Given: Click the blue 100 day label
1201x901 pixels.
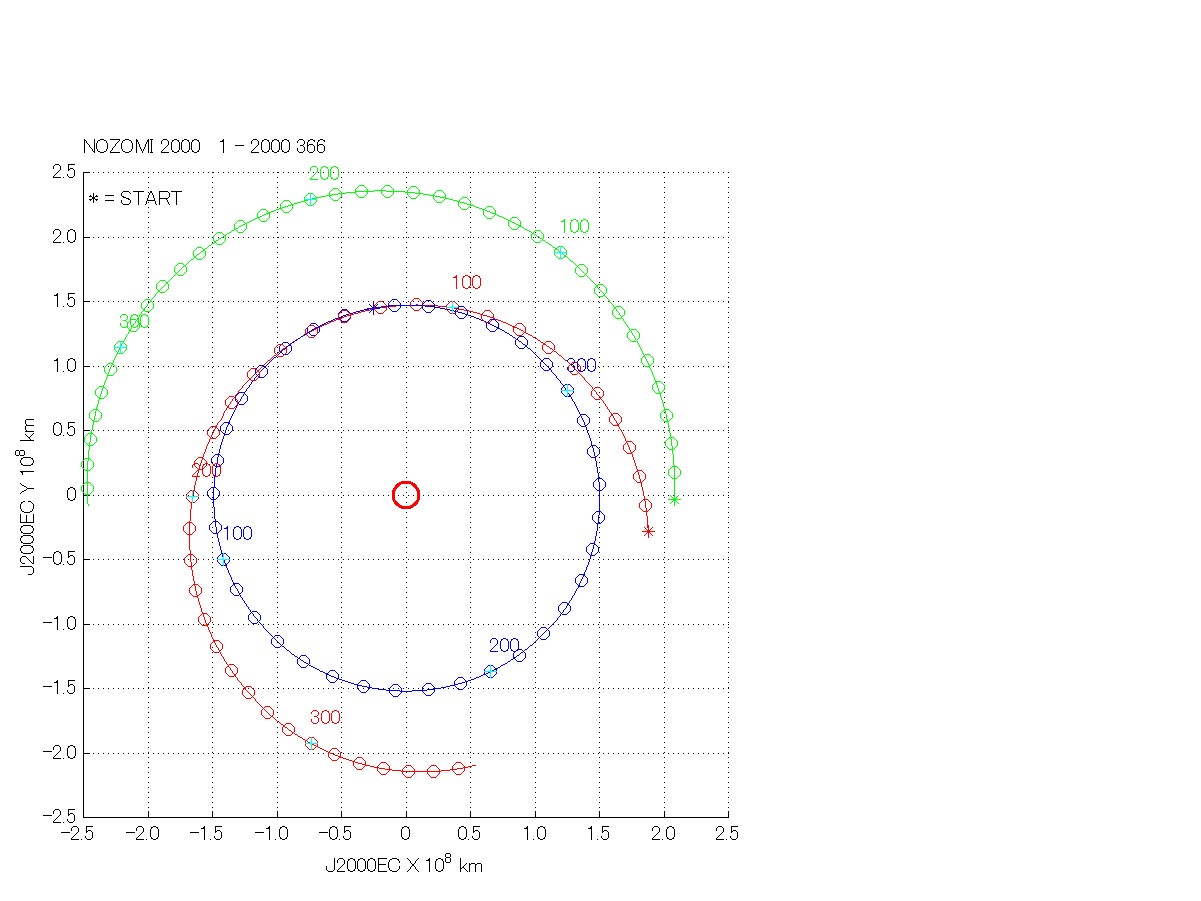Looking at the screenshot, I should pyautogui.click(x=237, y=534).
